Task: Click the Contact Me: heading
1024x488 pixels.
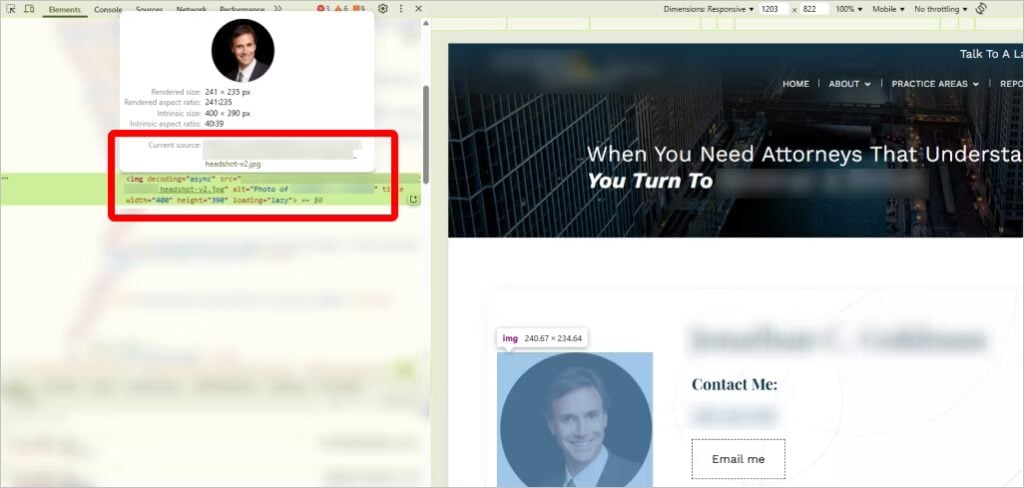Action: tap(734, 384)
